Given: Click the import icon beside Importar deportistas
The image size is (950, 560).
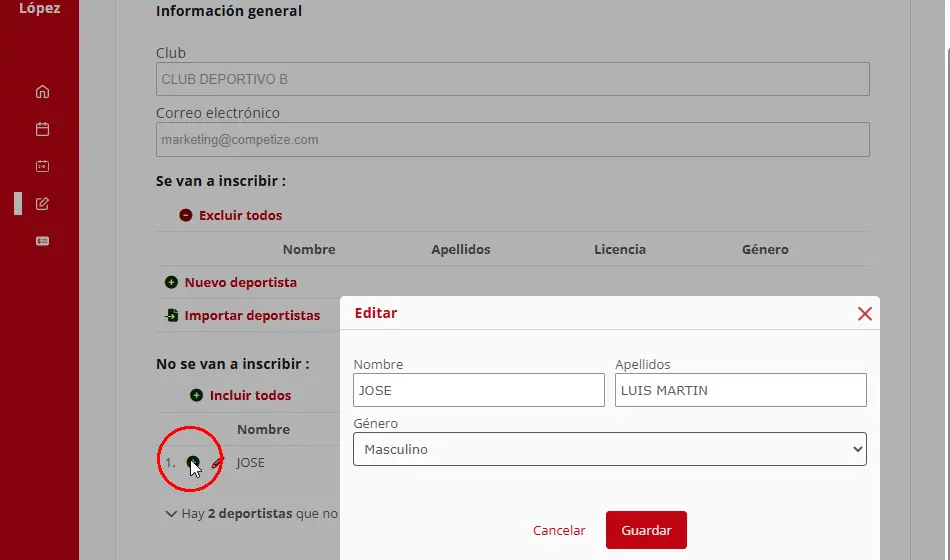Looking at the screenshot, I should coord(171,315).
